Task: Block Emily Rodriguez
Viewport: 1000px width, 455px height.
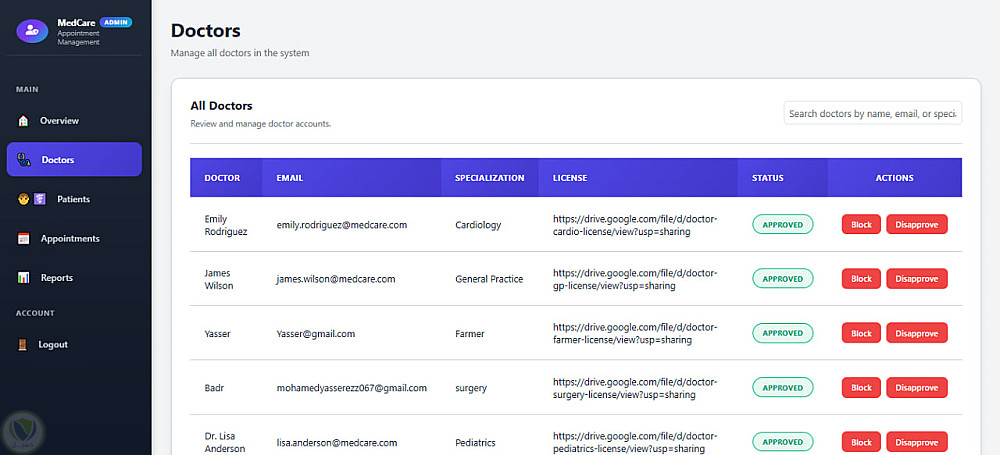Action: [861, 225]
